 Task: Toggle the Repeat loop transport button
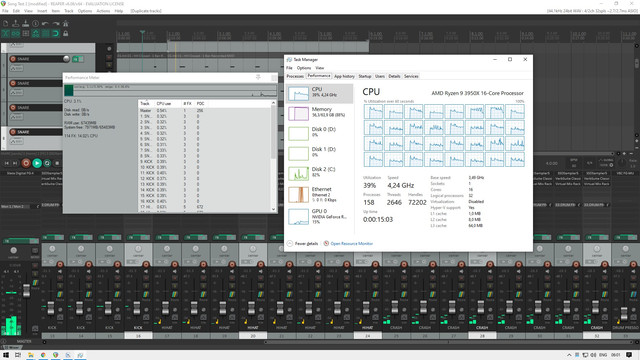[47, 163]
